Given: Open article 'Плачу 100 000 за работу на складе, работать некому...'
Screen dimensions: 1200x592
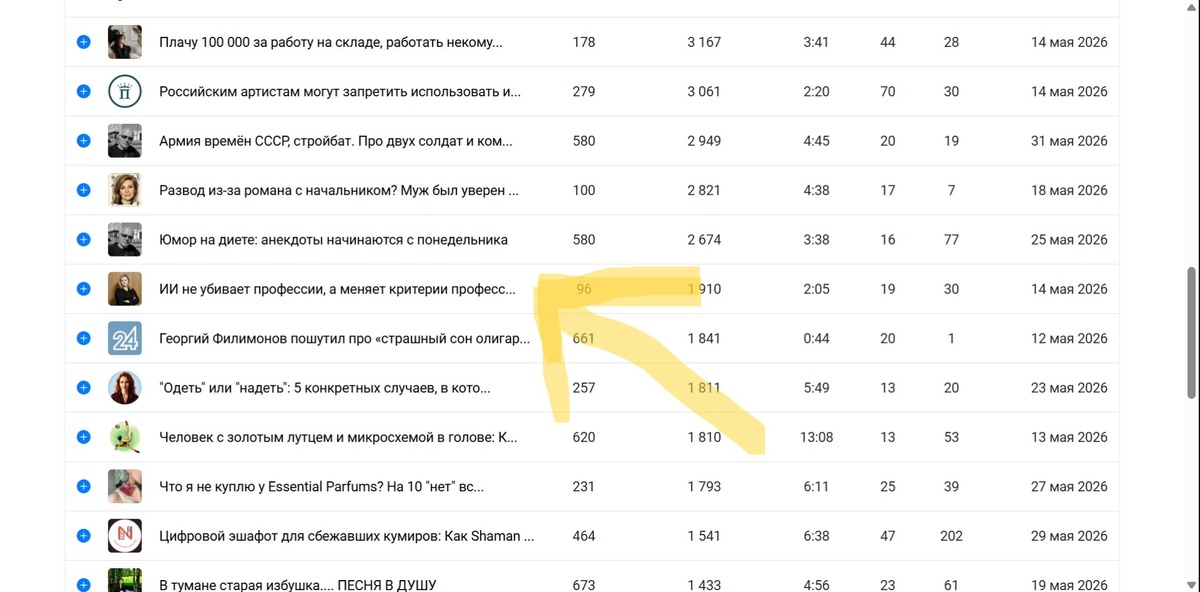Looking at the screenshot, I should 331,42.
